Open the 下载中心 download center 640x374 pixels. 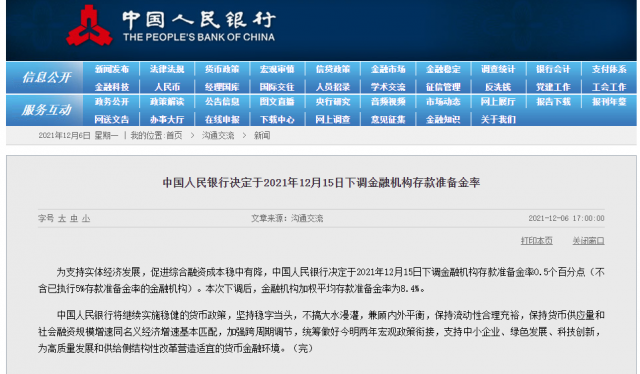pos(277,120)
